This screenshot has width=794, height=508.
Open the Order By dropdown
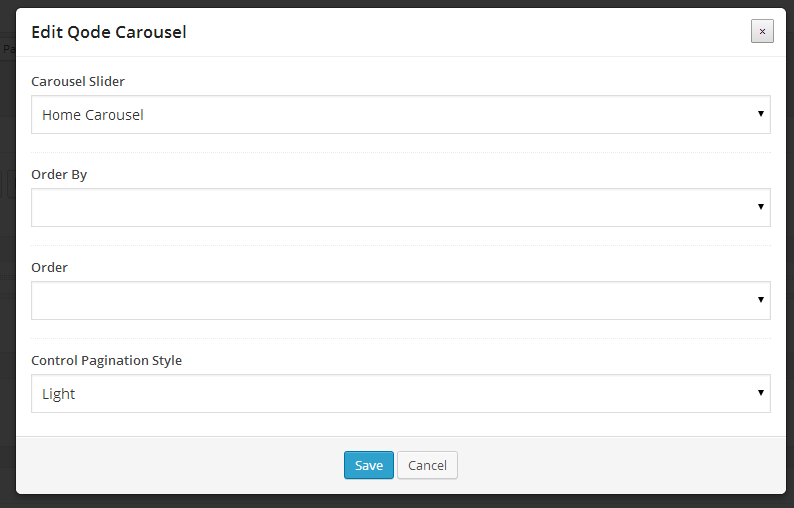[400, 208]
